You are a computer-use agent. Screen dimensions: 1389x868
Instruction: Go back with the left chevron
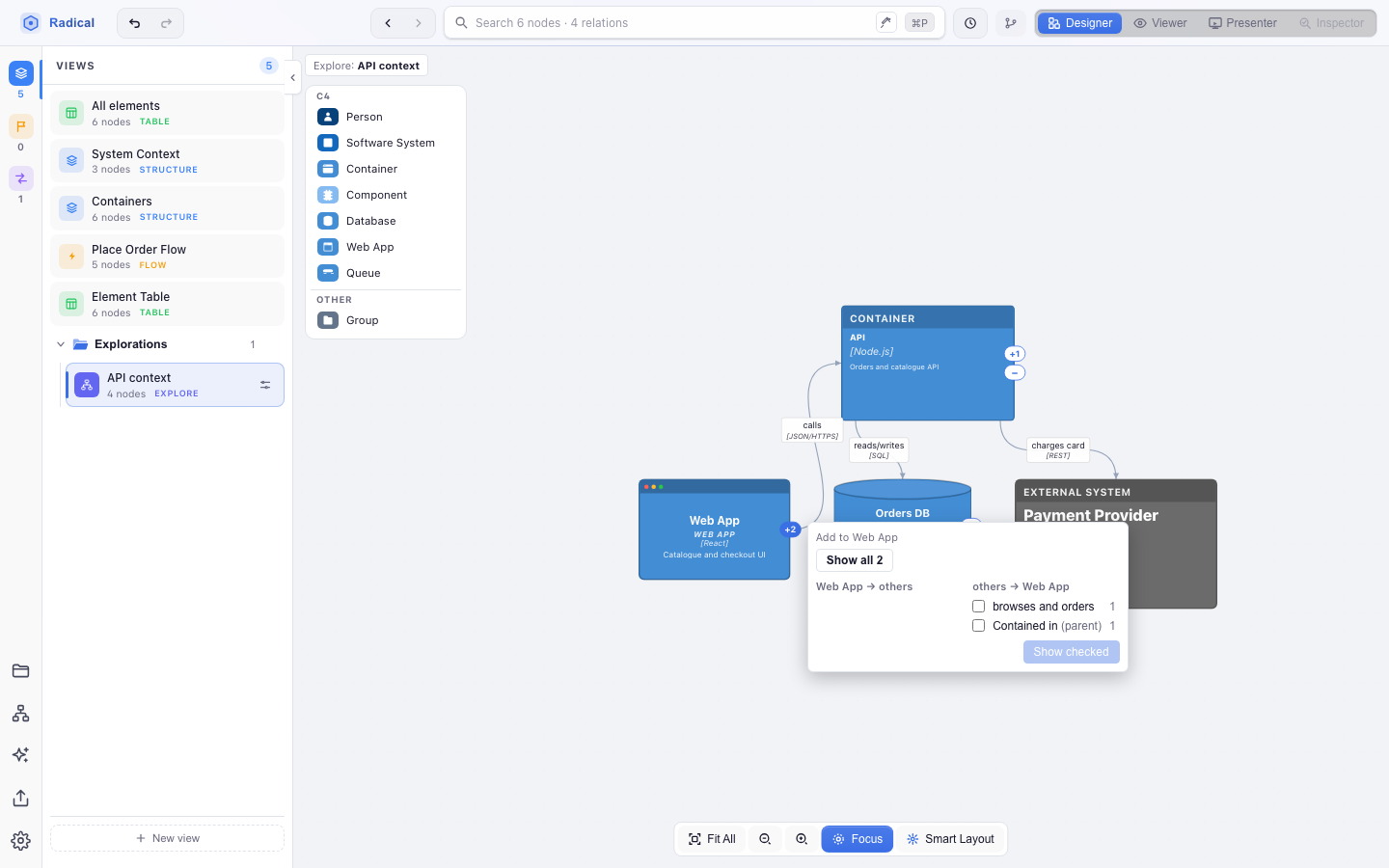[388, 23]
